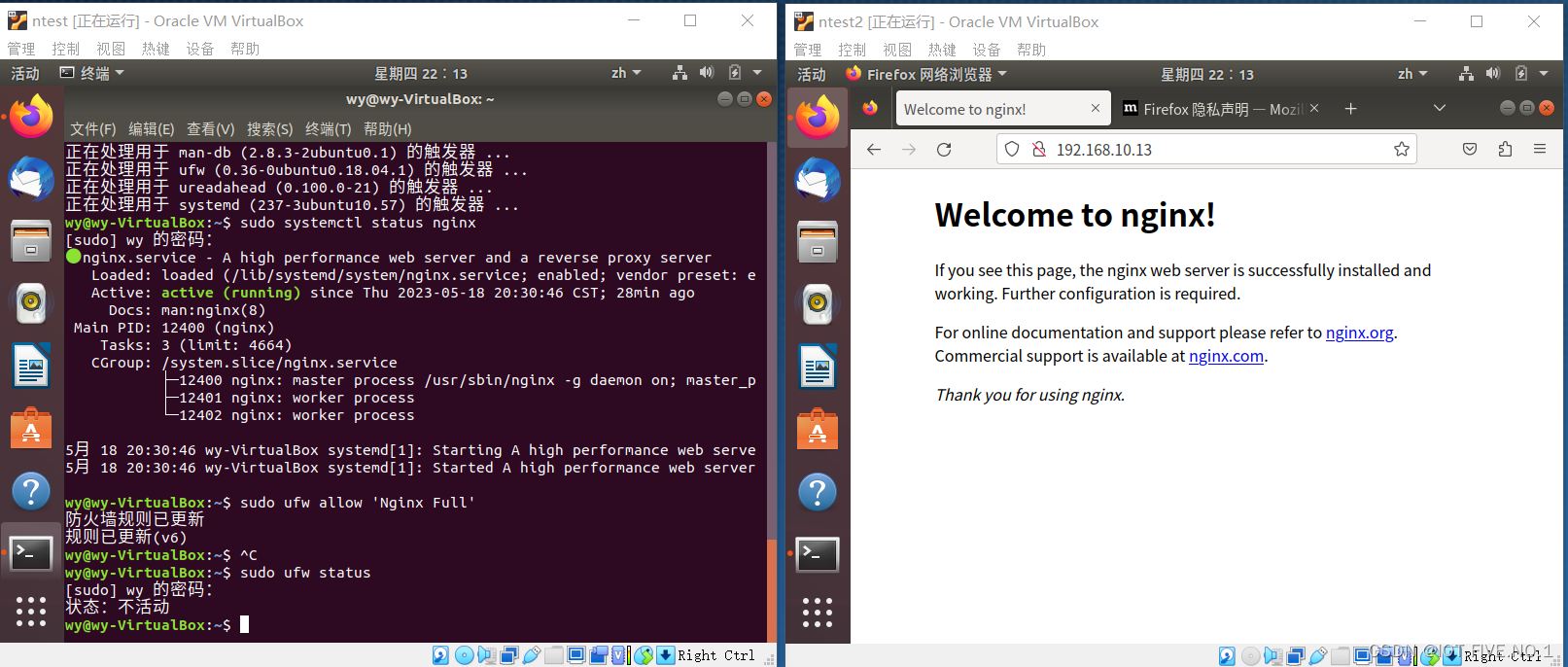Follow the nginx.org link
This screenshot has width=1568, height=667.
click(x=1360, y=333)
